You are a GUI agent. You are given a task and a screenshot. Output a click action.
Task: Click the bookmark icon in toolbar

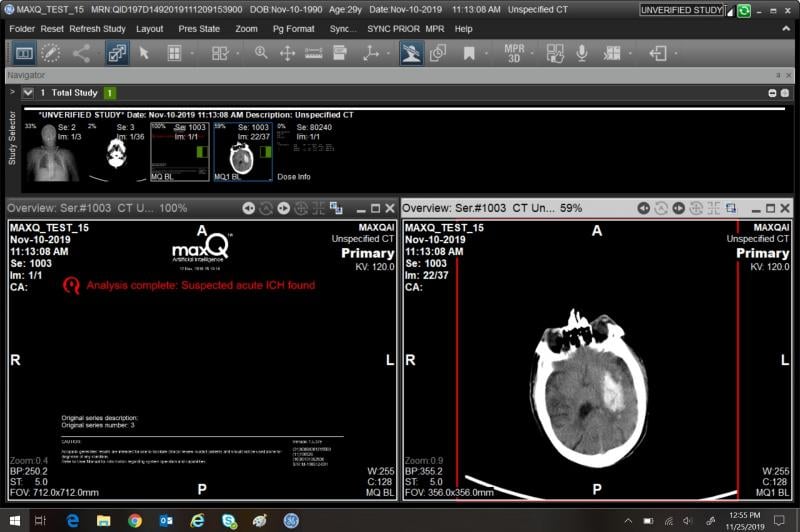(469, 53)
